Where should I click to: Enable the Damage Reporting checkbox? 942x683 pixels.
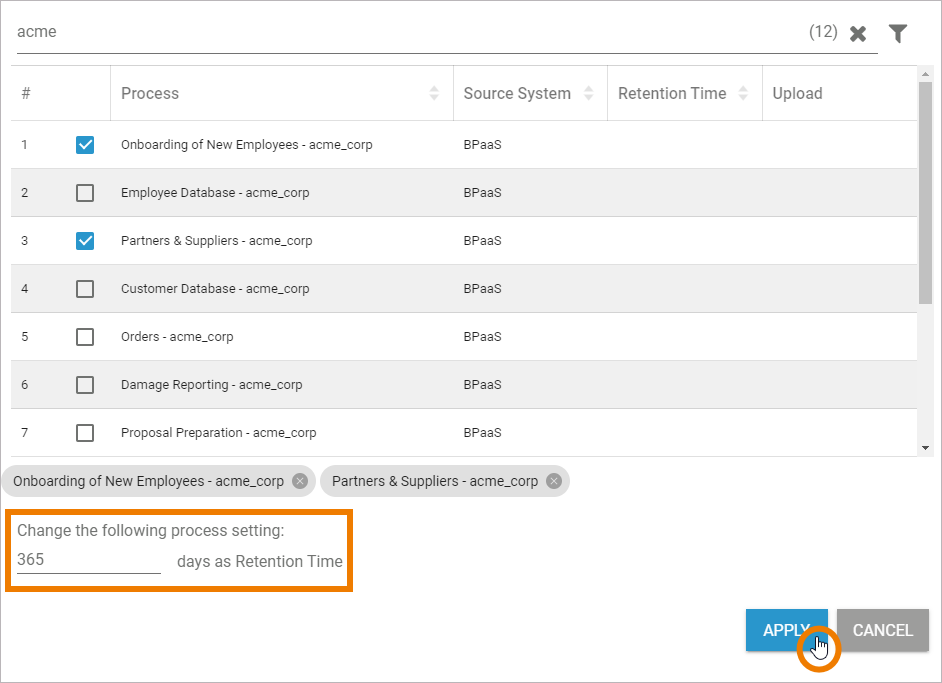(85, 385)
